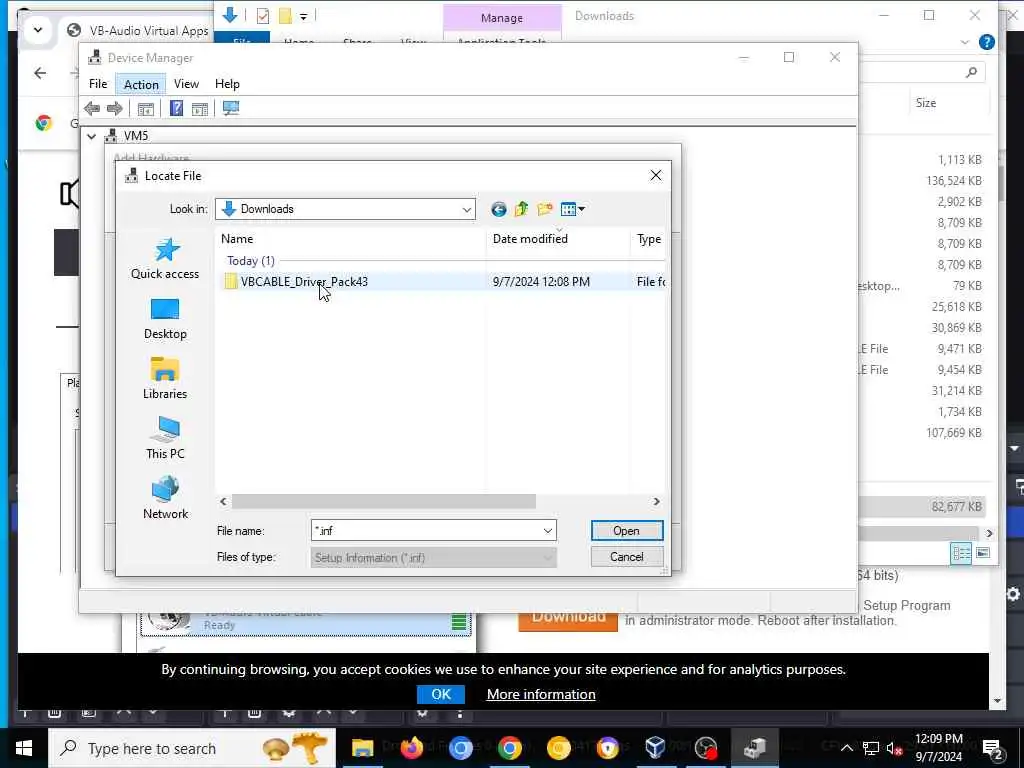Image resolution: width=1024 pixels, height=768 pixels.
Task: Click the Help question-mark icon in Device Manager toolbar
Action: (x=176, y=108)
